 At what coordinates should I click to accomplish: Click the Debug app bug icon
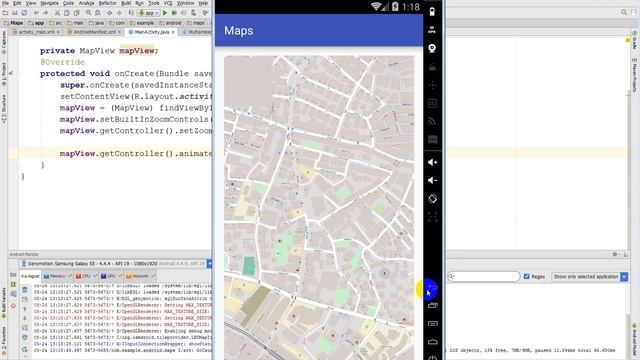click(x=174, y=13)
